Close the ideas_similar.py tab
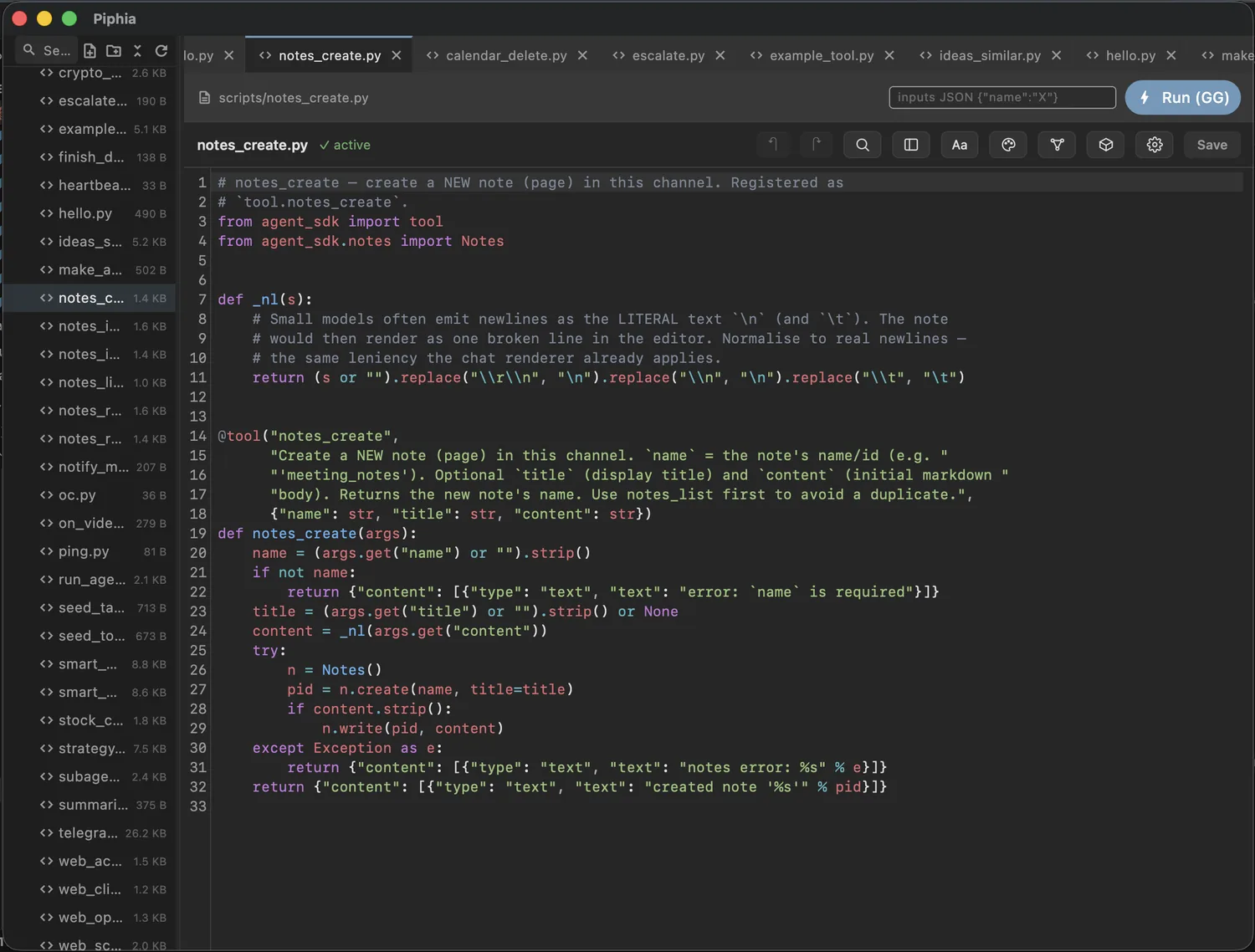The image size is (1255, 952). (1057, 55)
